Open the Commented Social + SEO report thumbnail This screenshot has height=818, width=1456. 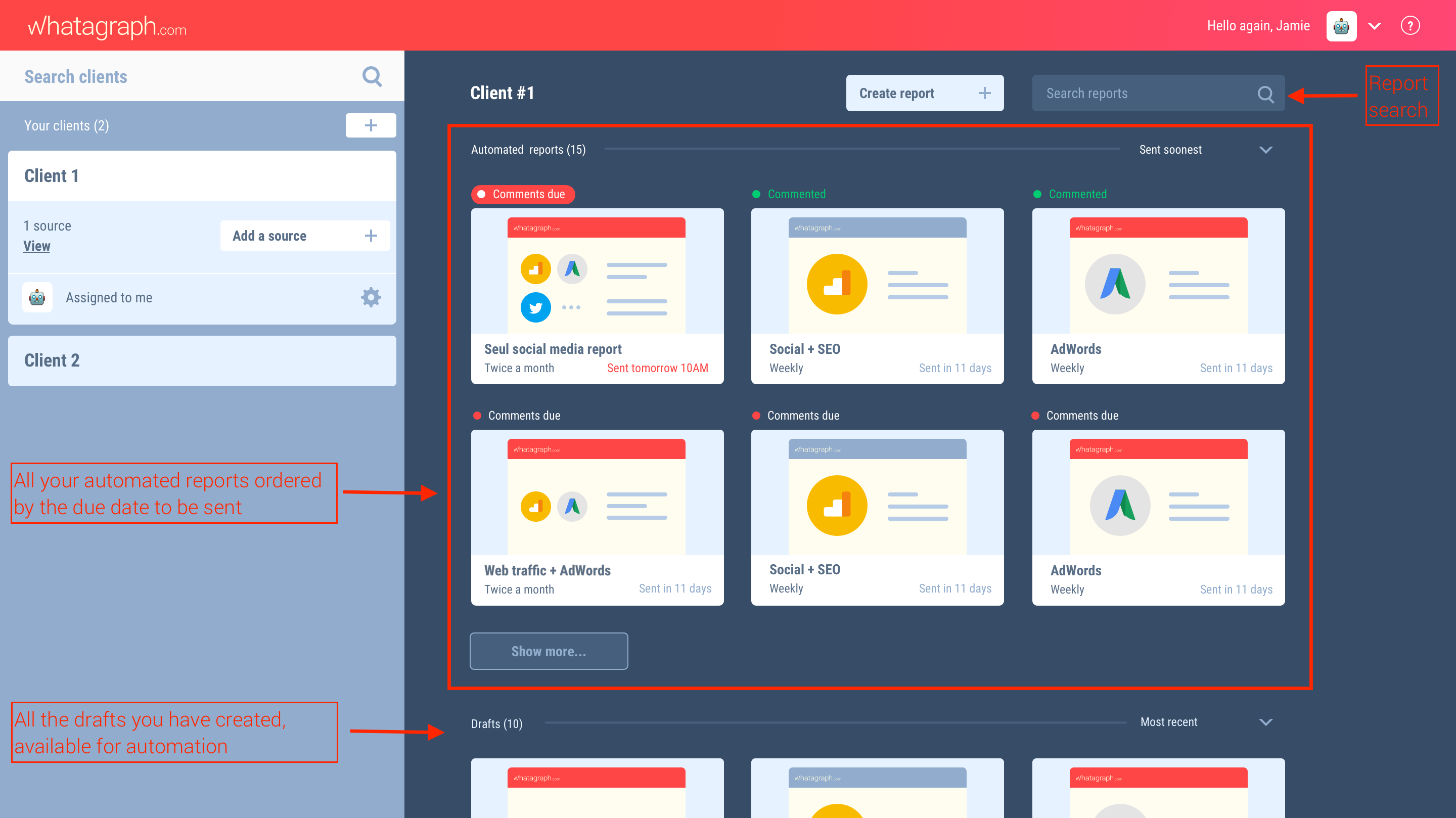click(877, 271)
